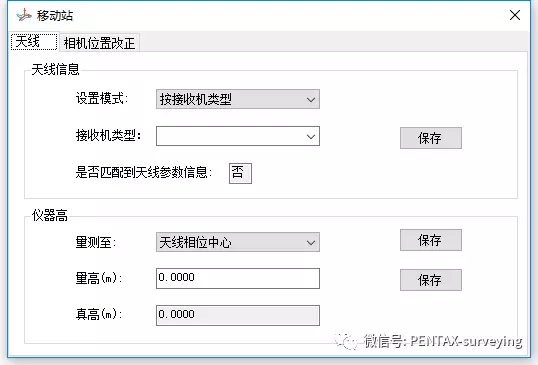Viewport: 538px width, 365px height.
Task: Click the chevron arrow of 设置模式 dropdown
Action: pyautogui.click(x=311, y=99)
